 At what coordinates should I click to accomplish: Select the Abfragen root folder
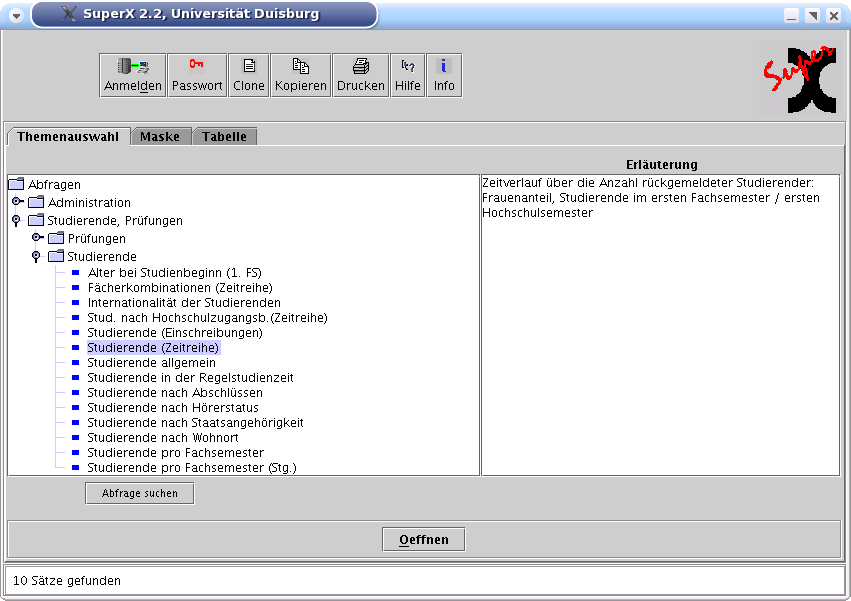click(x=54, y=184)
